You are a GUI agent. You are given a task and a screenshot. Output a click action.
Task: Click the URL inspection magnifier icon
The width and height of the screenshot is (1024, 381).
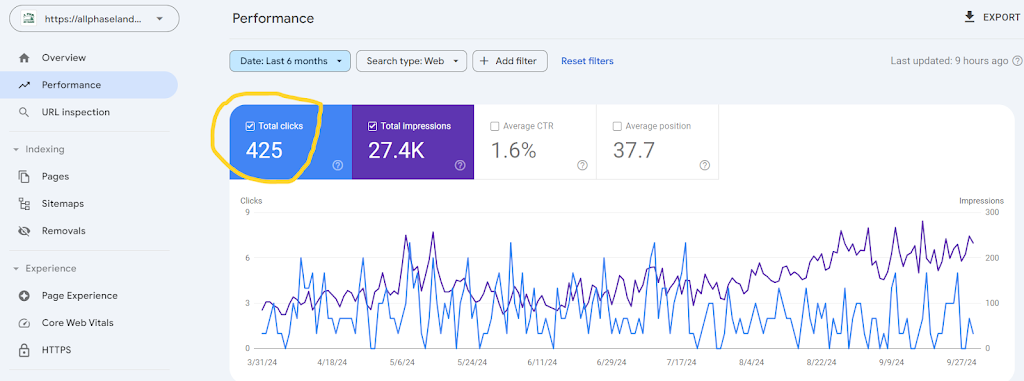(24, 112)
